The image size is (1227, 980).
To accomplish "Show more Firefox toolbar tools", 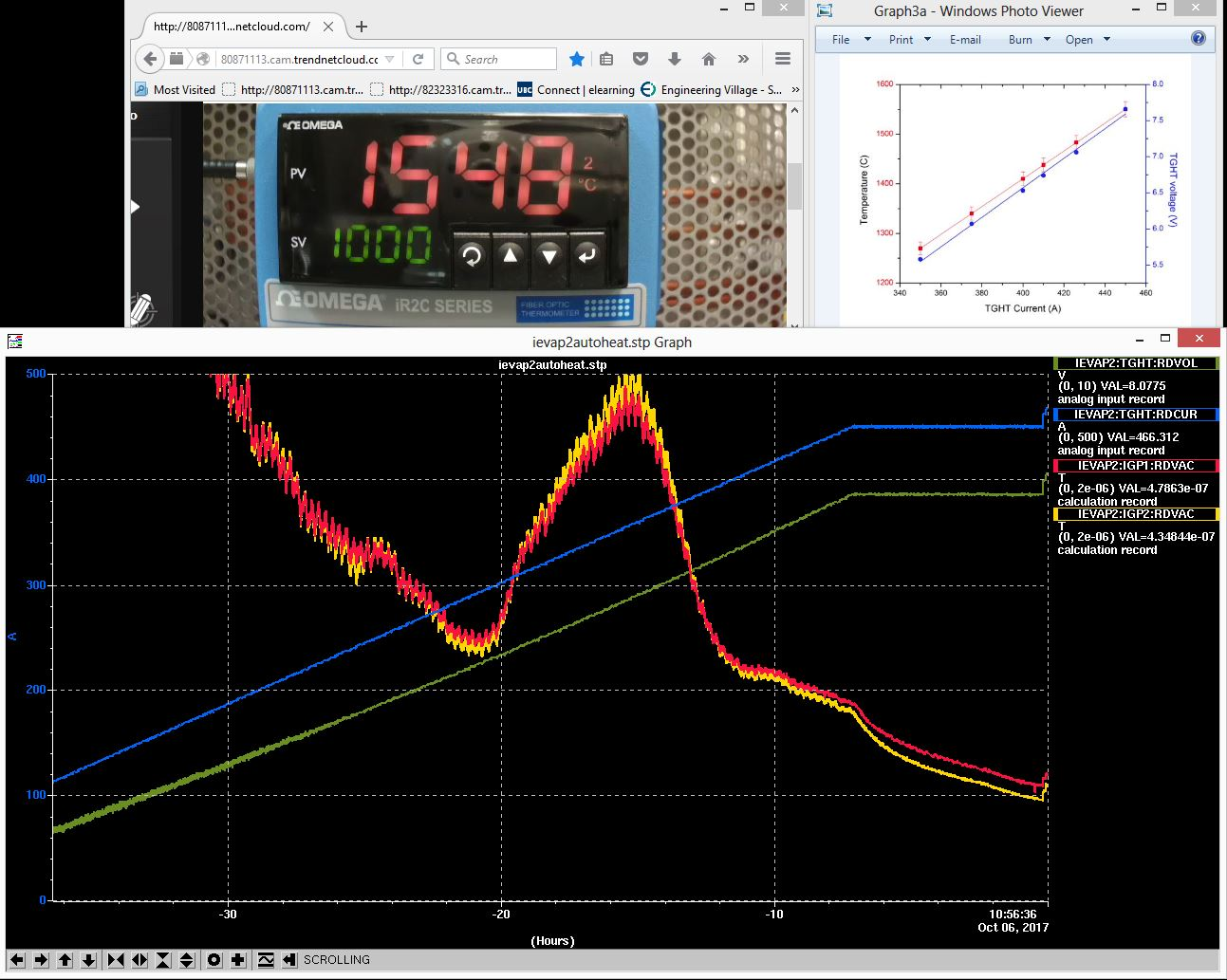I will click(743, 59).
